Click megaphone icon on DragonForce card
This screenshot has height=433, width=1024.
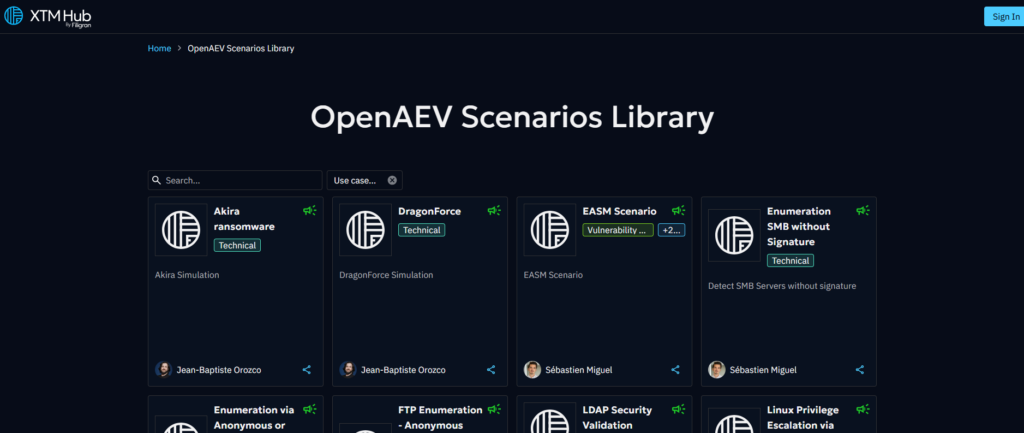(x=494, y=211)
